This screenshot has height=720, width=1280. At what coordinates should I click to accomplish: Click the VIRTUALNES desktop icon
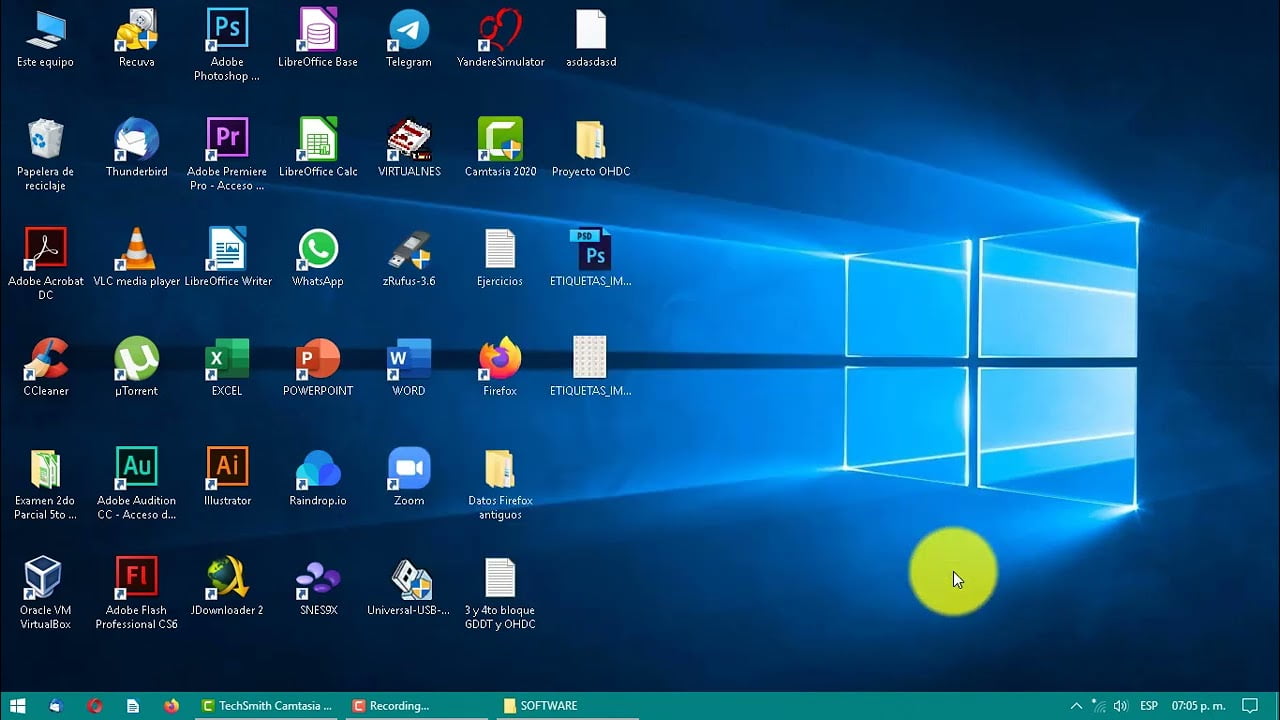[409, 148]
